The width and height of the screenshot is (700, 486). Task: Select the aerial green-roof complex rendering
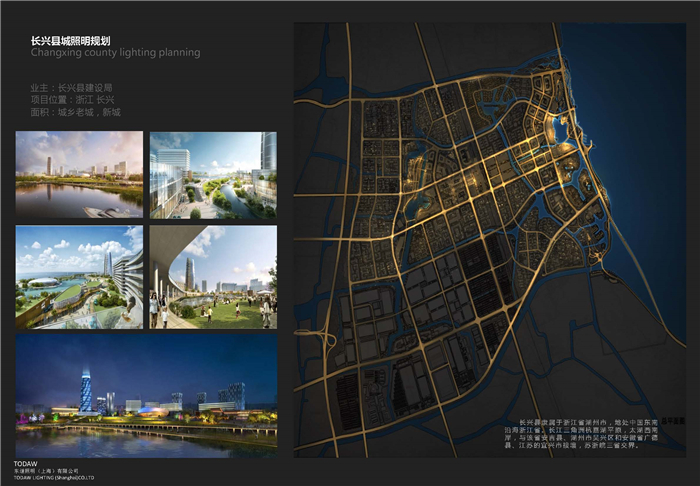coord(79,277)
